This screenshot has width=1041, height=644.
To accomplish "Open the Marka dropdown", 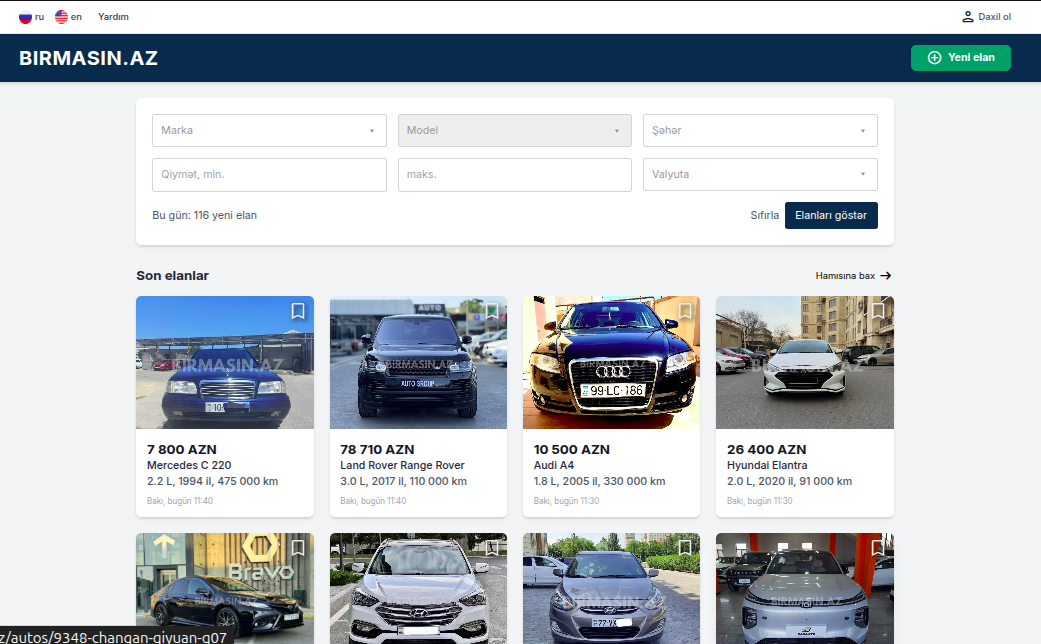I will click(269, 130).
